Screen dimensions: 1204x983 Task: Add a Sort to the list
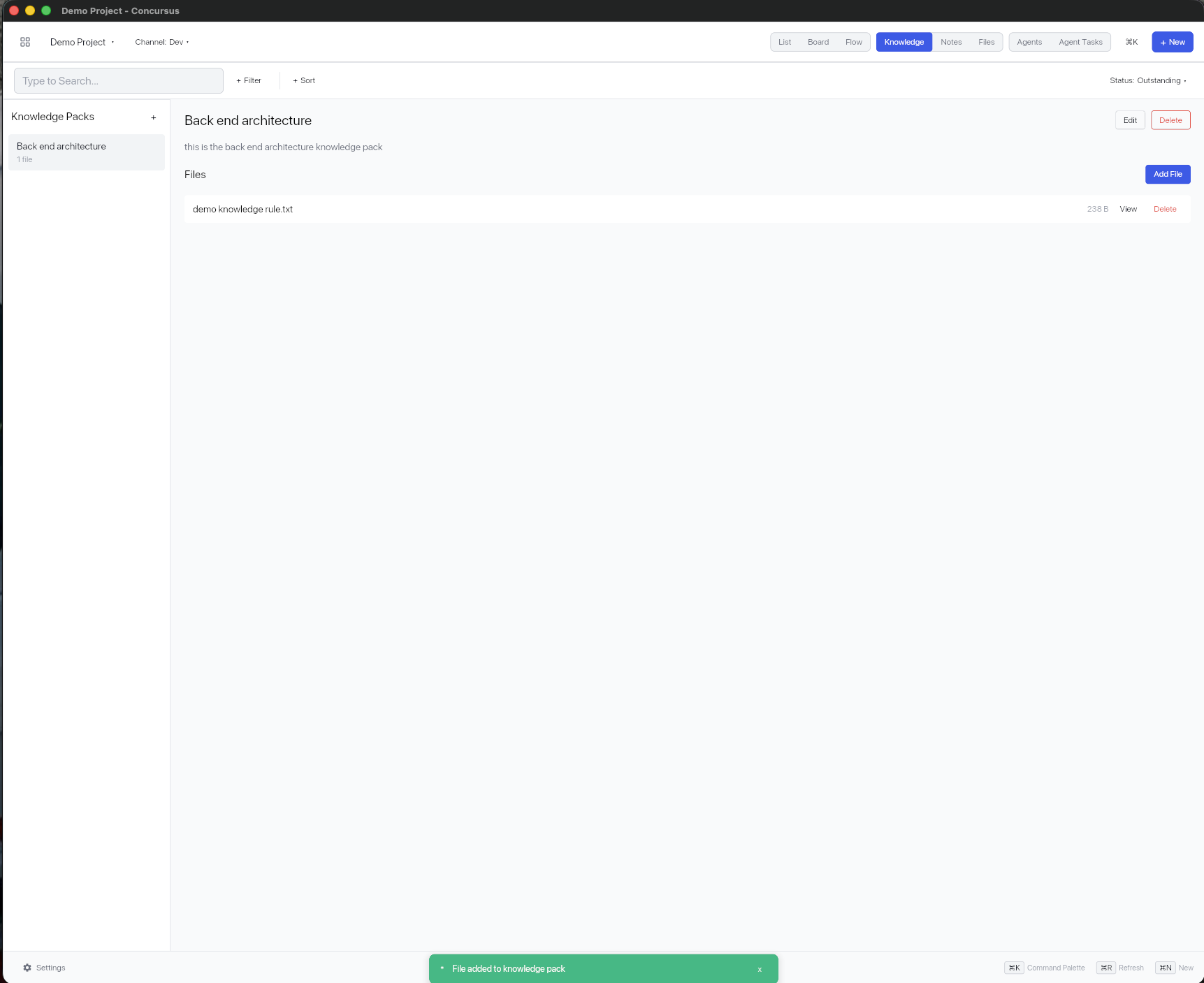pyautogui.click(x=303, y=80)
